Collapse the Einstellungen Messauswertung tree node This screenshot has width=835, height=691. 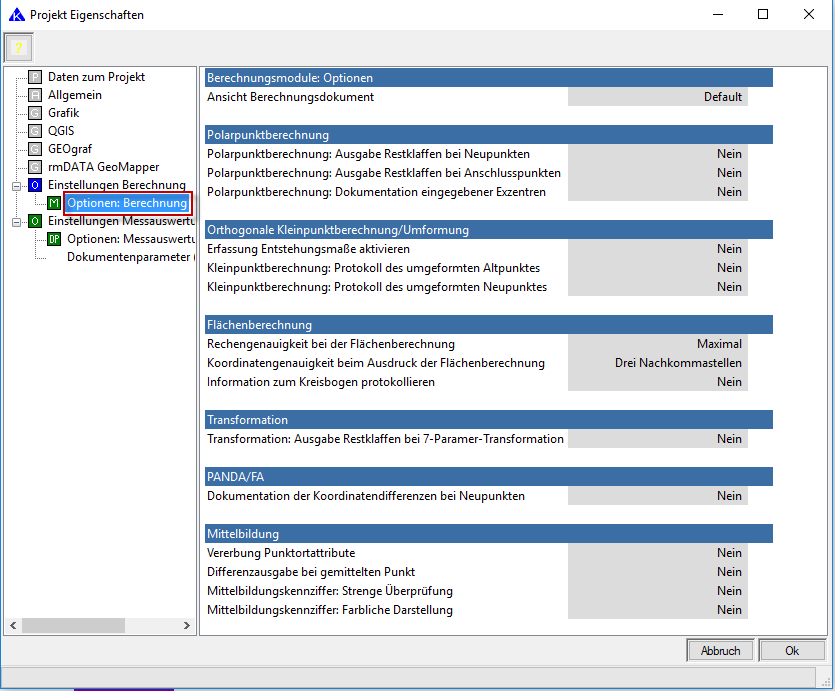(x=16, y=221)
